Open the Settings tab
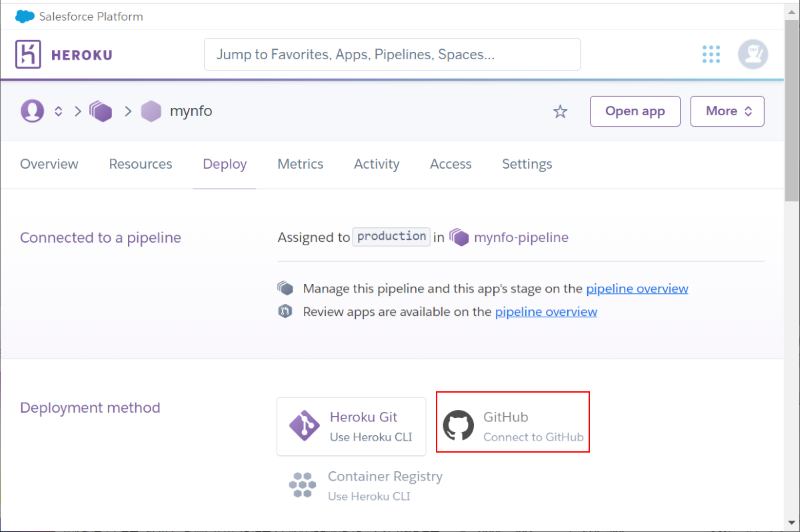 527,164
